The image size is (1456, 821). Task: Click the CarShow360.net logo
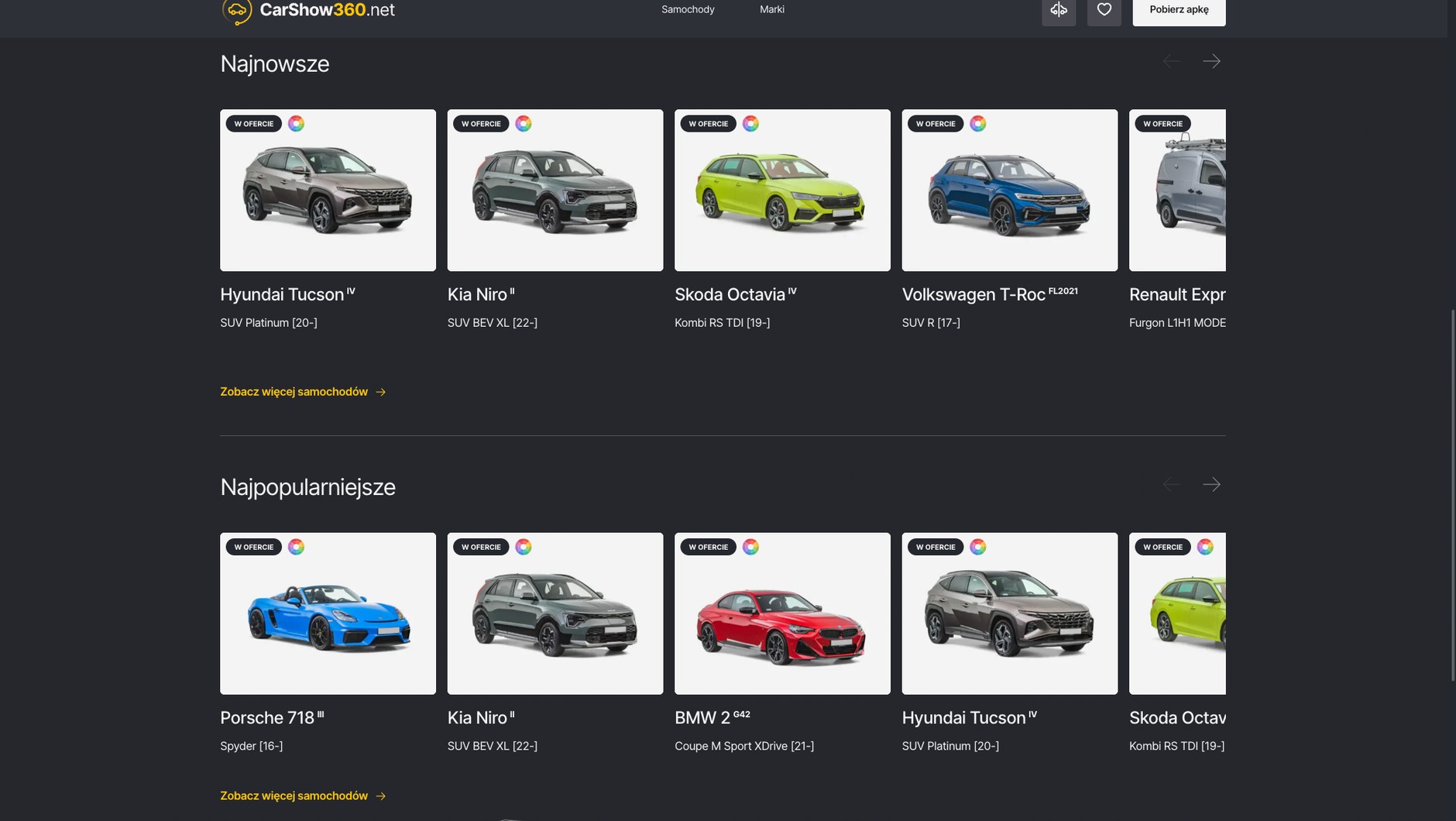(308, 11)
